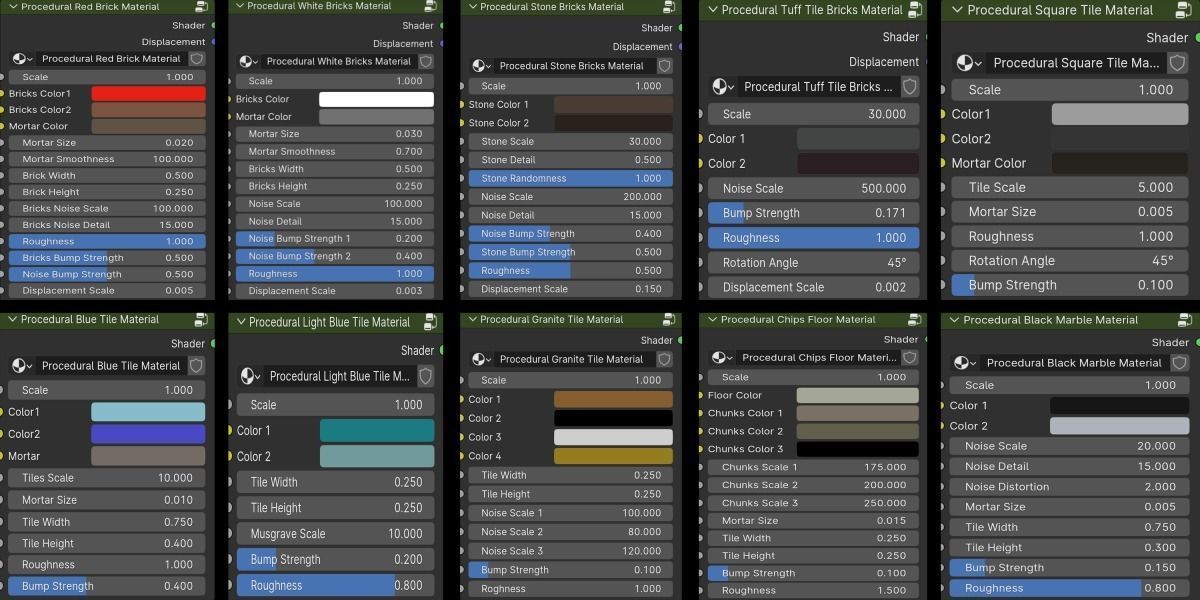This screenshot has height=600, width=1200.
Task: Click node group icon in White Bricks Material header
Action: [x=430, y=6]
